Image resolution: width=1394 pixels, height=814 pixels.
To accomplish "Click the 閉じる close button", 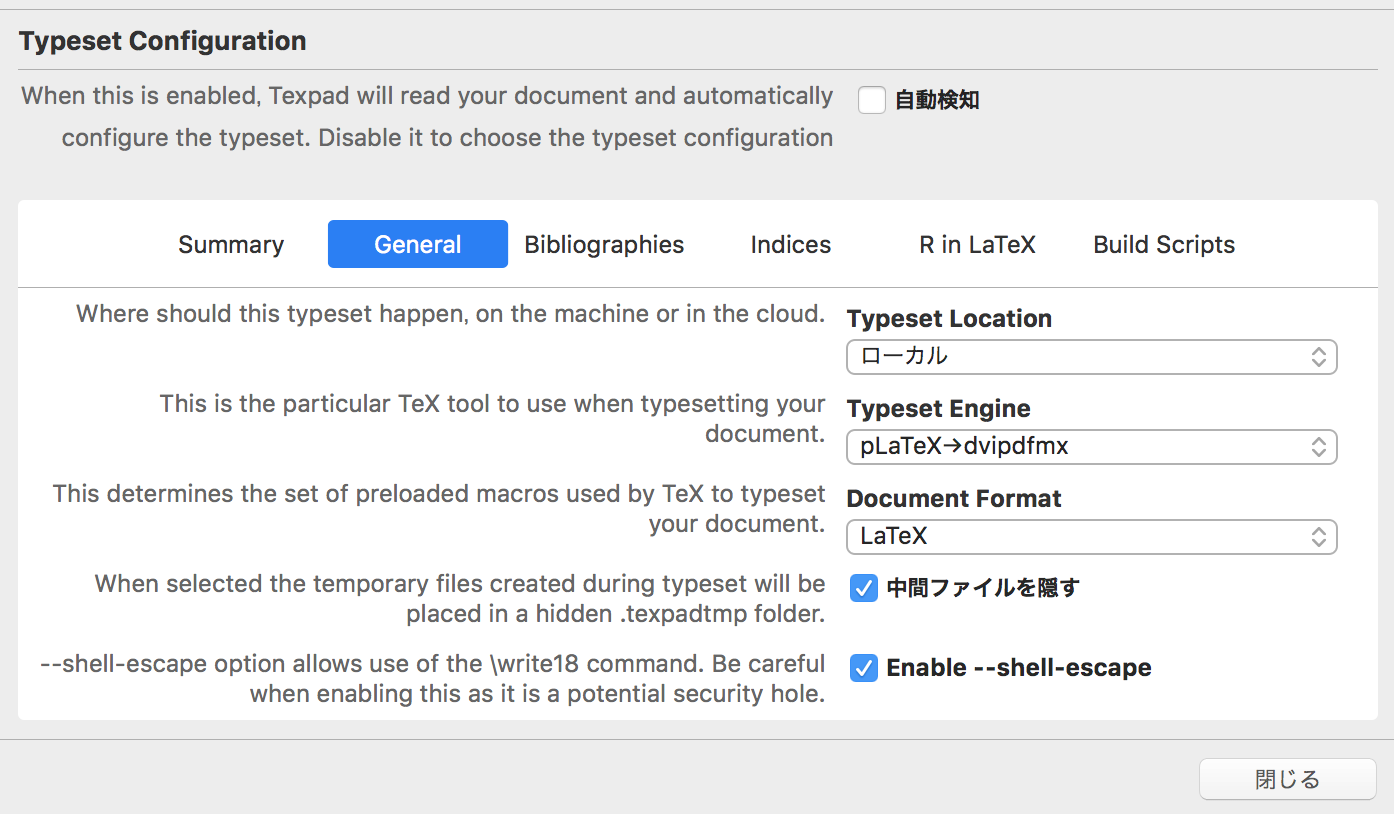I will (x=1288, y=780).
